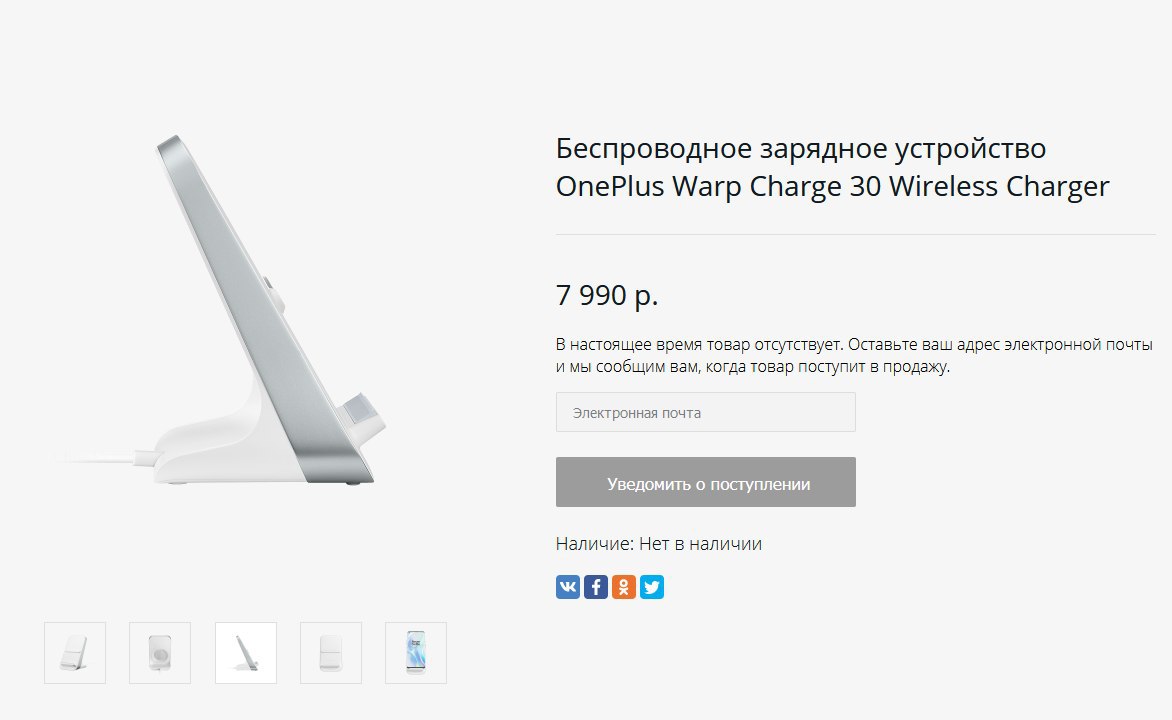Screen dimensions: 1172x720
Task: Click the Беспроводное зарядное устройство heading line
Action: 801,149
